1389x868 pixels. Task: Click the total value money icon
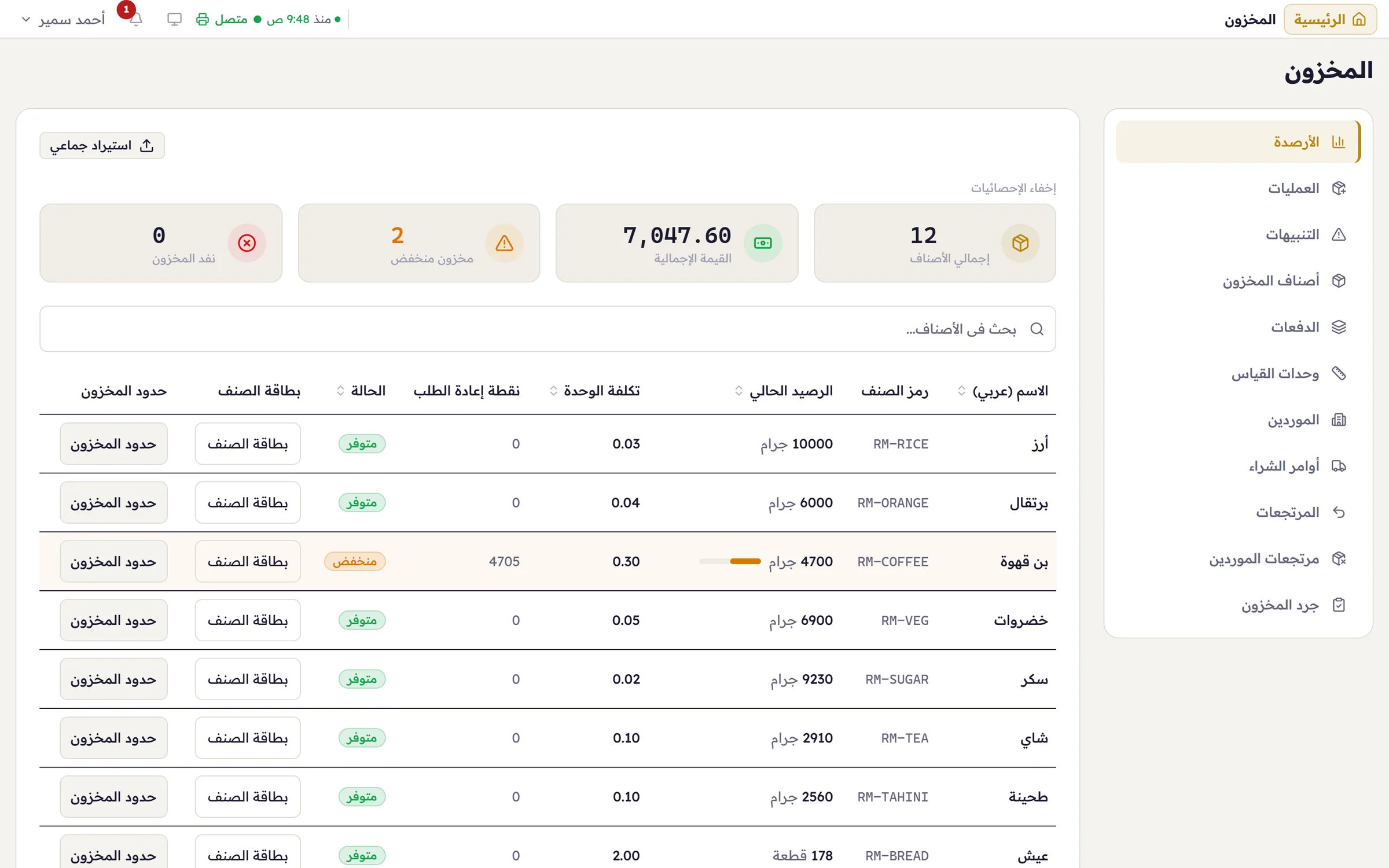click(763, 243)
